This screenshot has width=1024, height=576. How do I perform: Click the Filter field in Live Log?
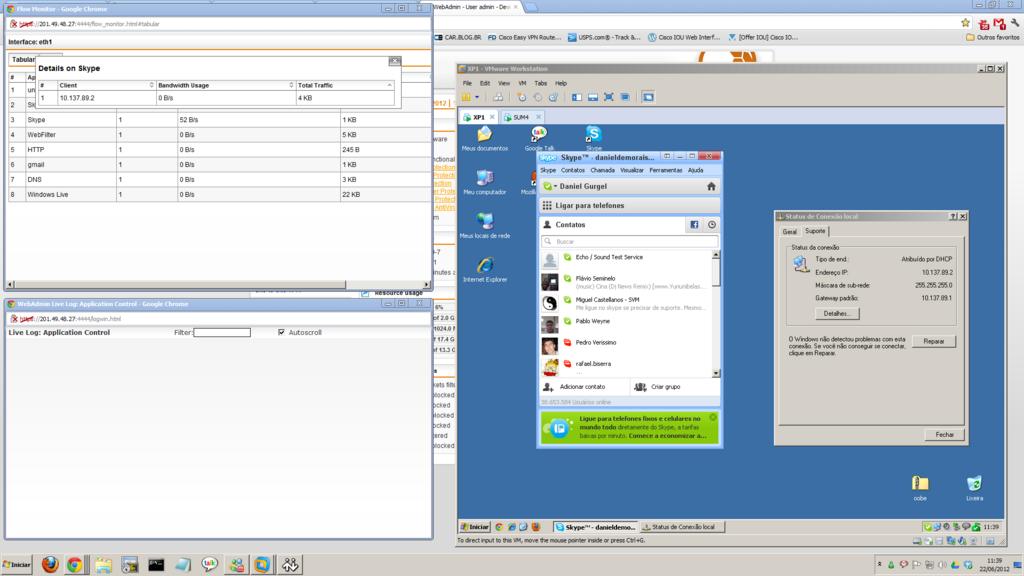(x=222, y=332)
